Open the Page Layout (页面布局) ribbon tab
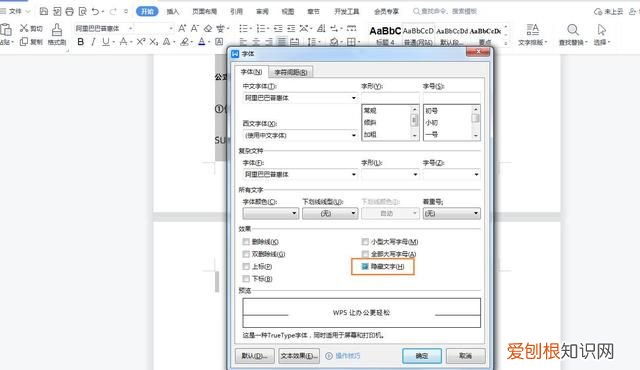This screenshot has width=640, height=370. [x=204, y=11]
